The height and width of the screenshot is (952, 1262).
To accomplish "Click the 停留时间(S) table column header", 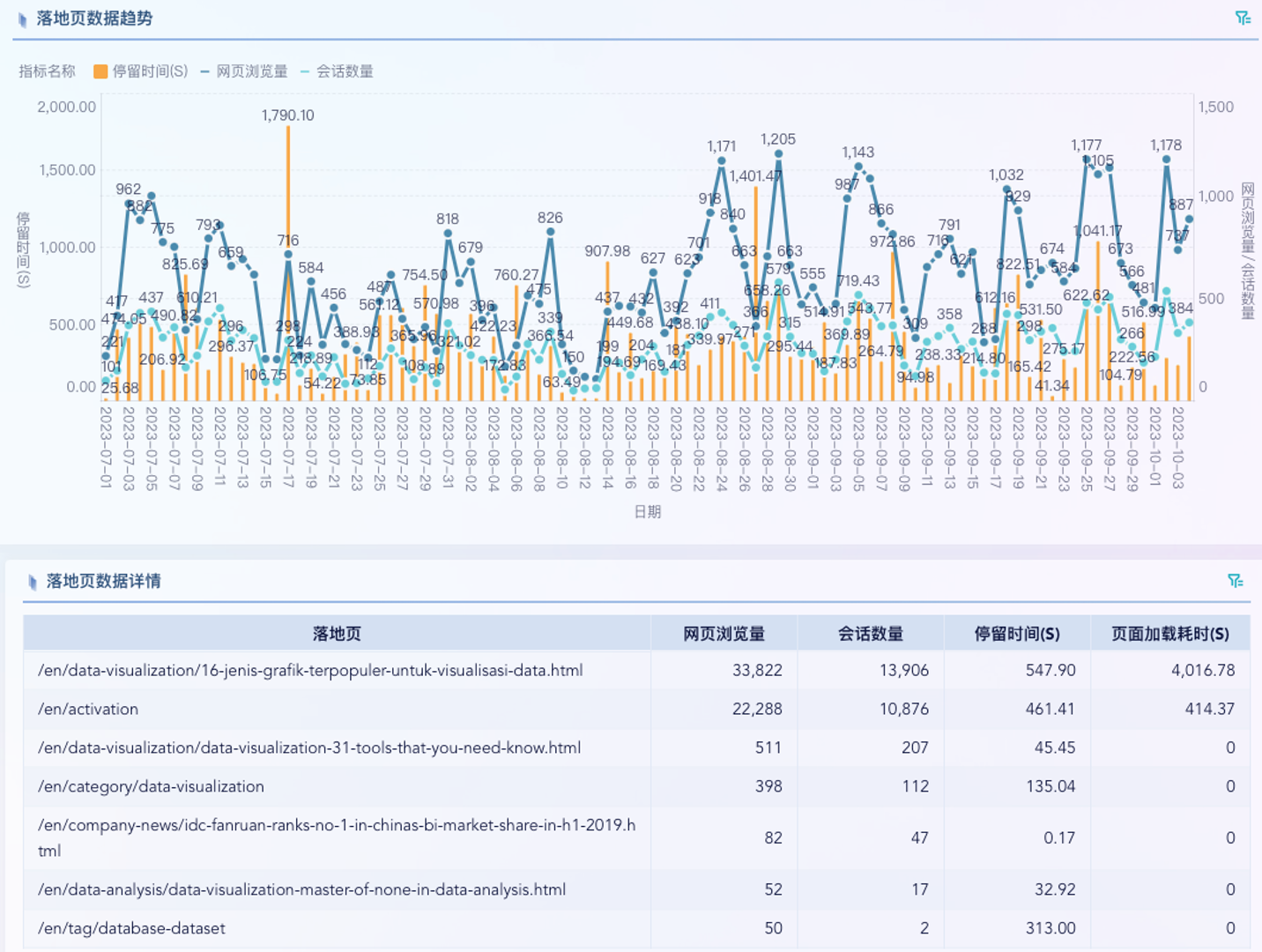I will point(1017,634).
